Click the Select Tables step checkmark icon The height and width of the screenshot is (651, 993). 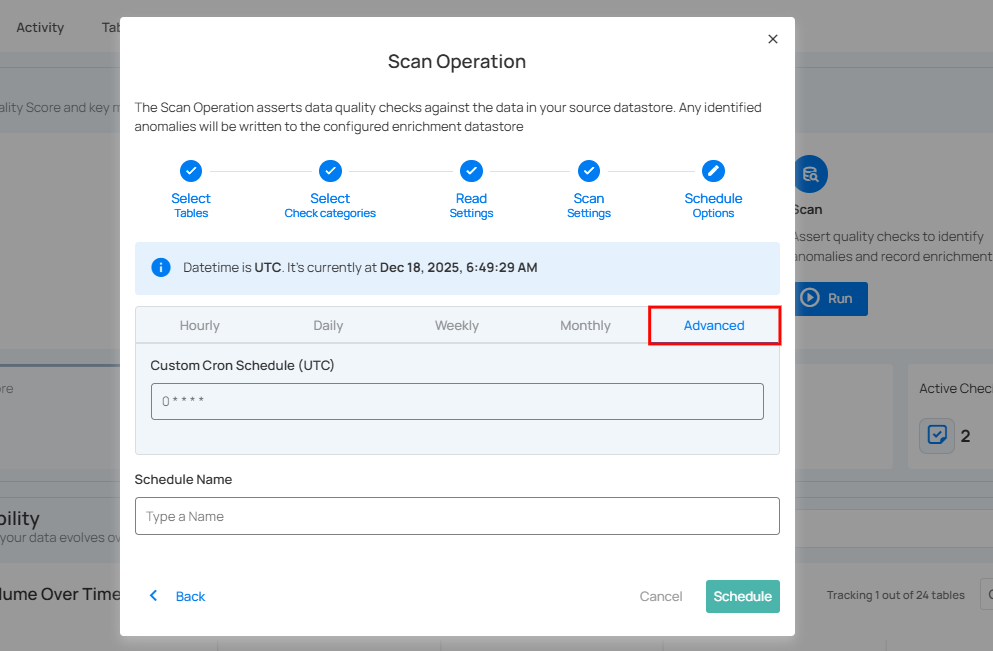[190, 171]
